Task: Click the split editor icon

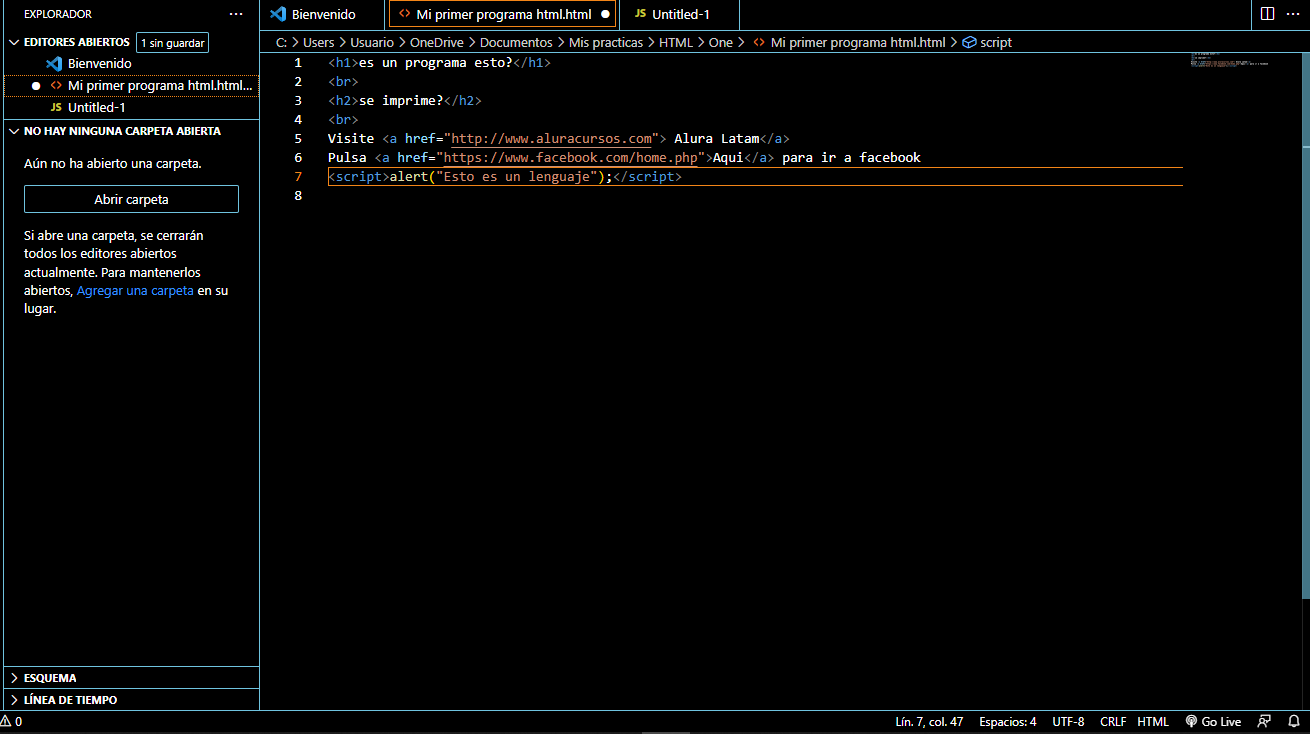Action: tap(1267, 14)
